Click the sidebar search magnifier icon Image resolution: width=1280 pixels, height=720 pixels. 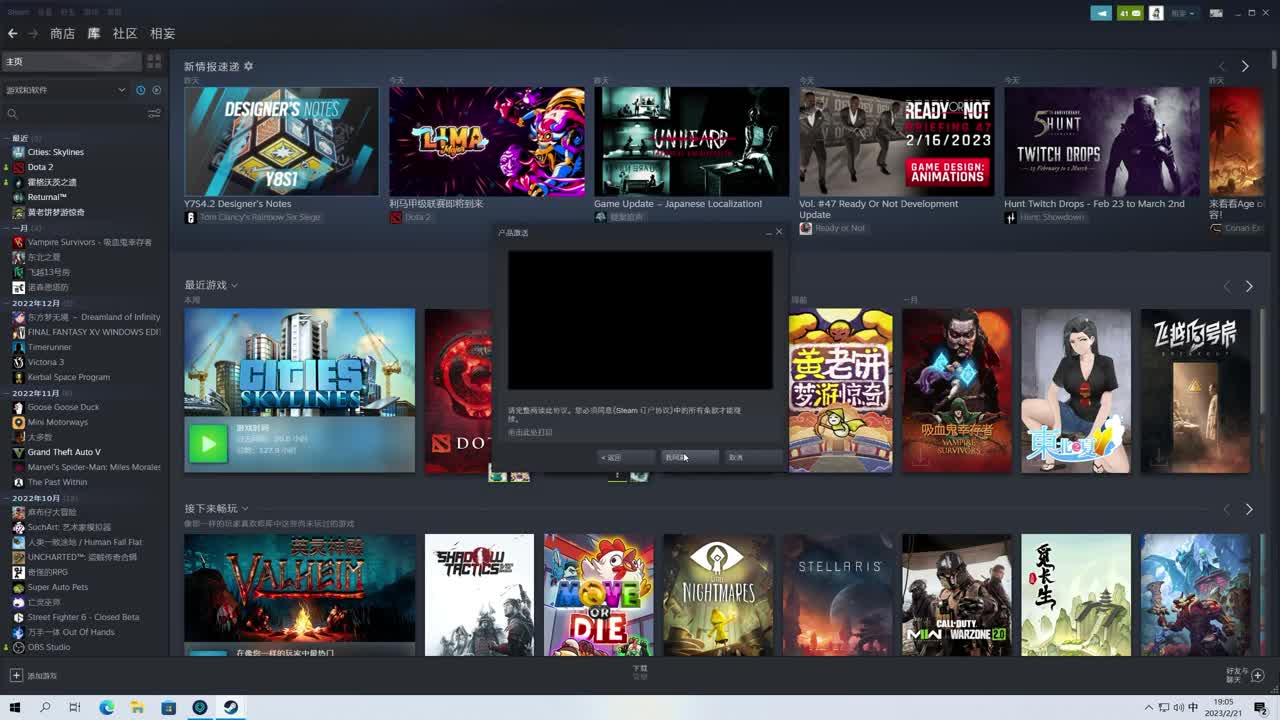pos(13,114)
